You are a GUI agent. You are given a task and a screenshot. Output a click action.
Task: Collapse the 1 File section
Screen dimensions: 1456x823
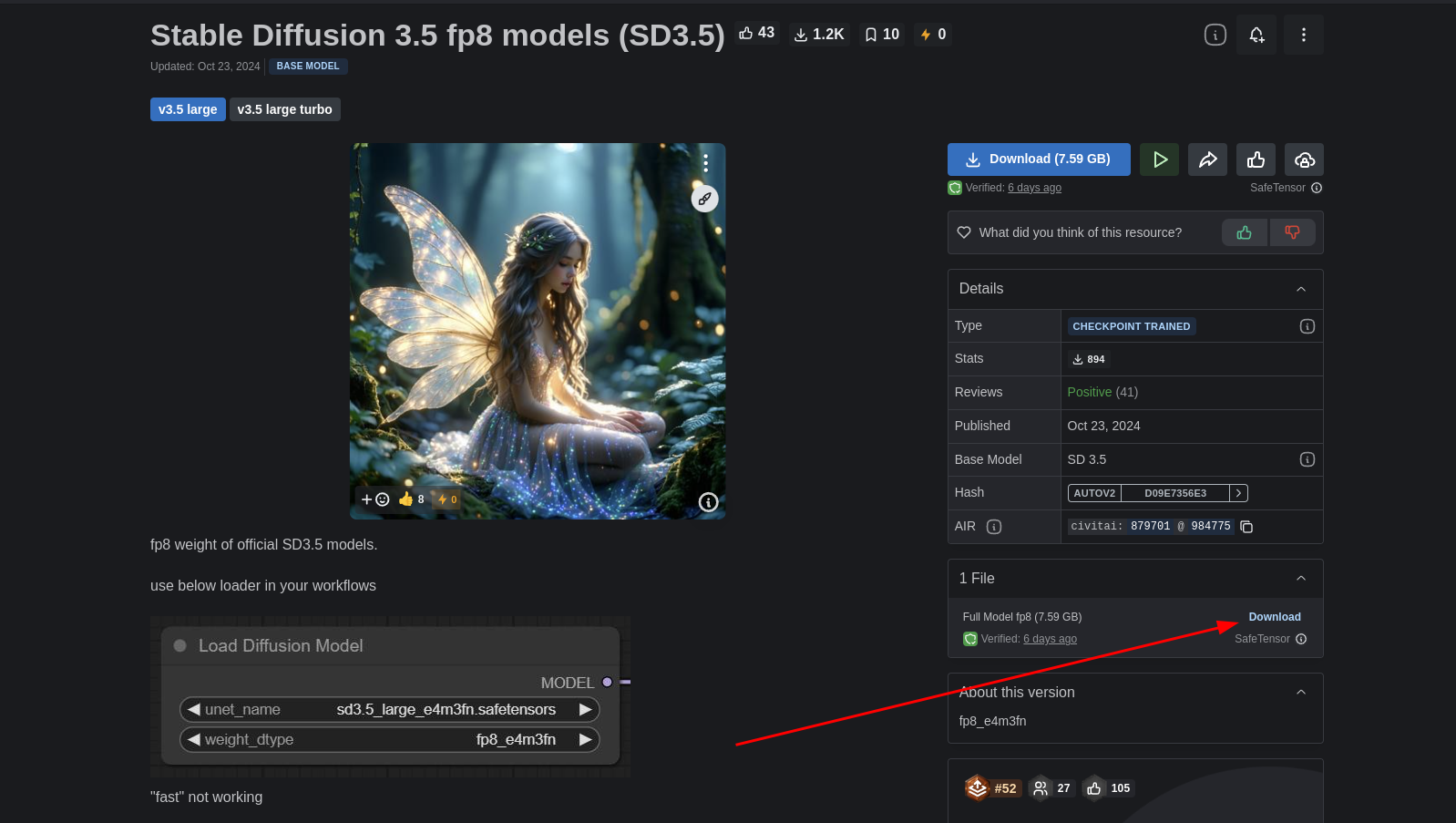tap(1301, 579)
